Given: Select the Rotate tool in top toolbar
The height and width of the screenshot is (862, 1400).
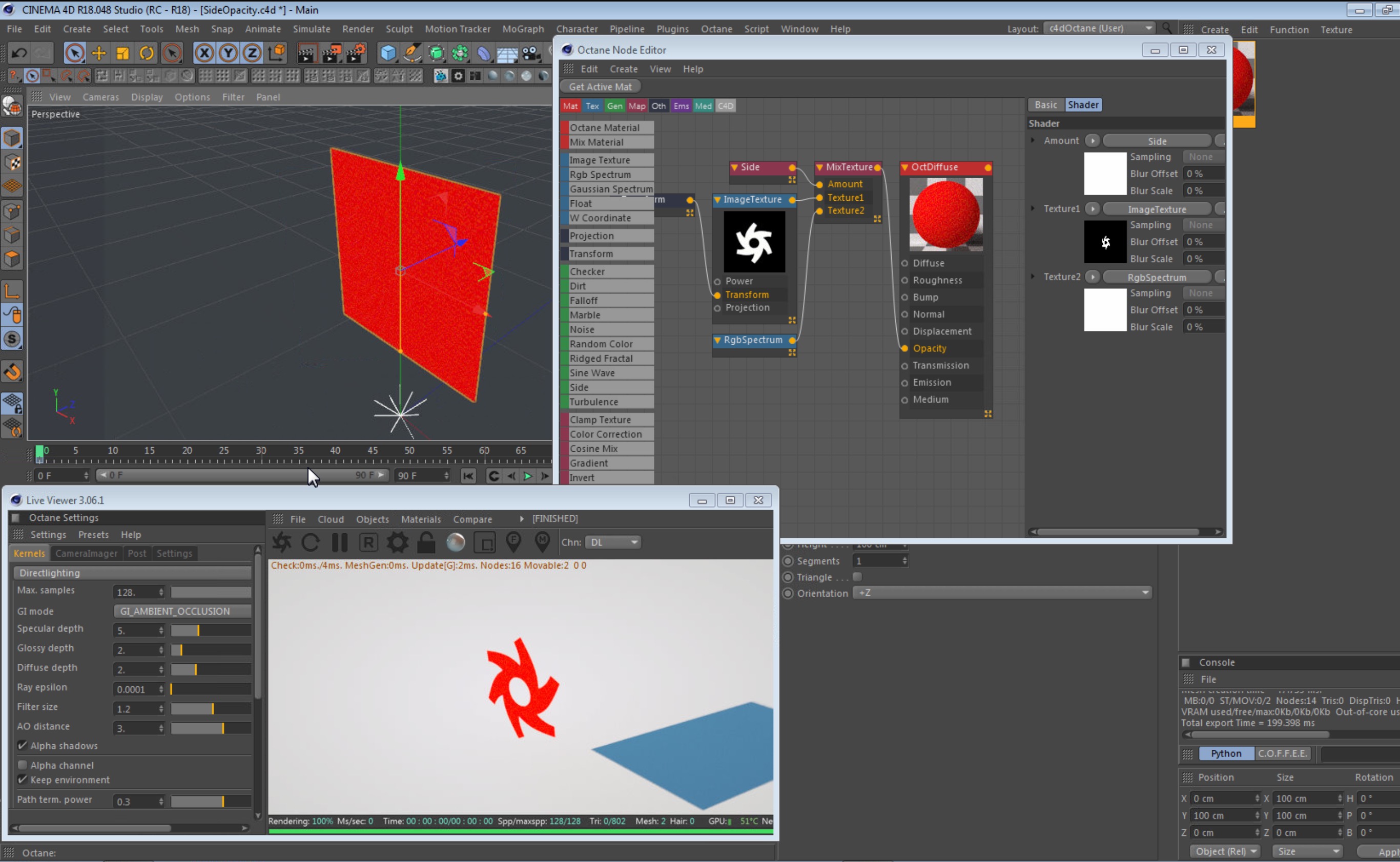Looking at the screenshot, I should pyautogui.click(x=147, y=53).
